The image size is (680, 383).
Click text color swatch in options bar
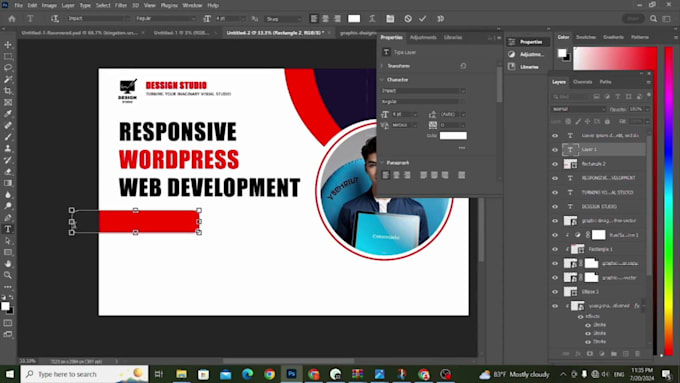[354, 19]
